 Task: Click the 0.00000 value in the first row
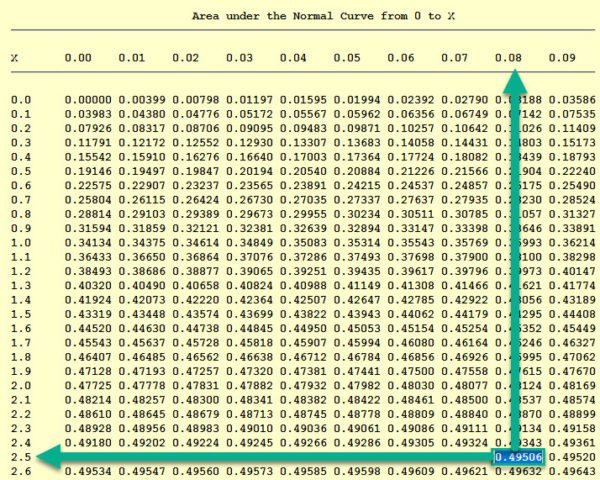86,100
